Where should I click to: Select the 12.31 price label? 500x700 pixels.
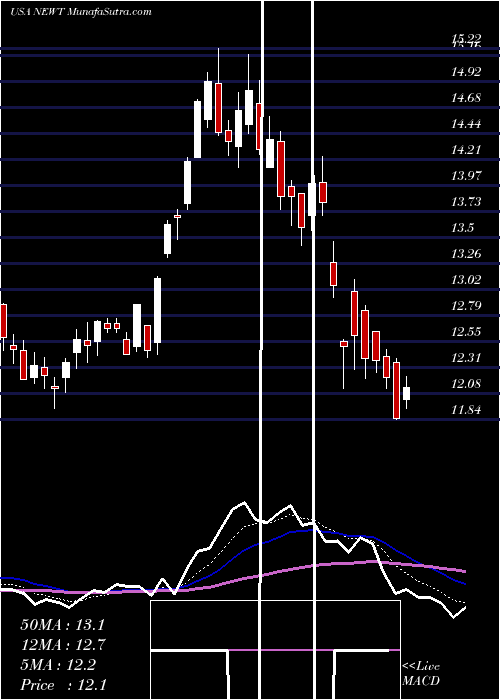[x=466, y=357]
